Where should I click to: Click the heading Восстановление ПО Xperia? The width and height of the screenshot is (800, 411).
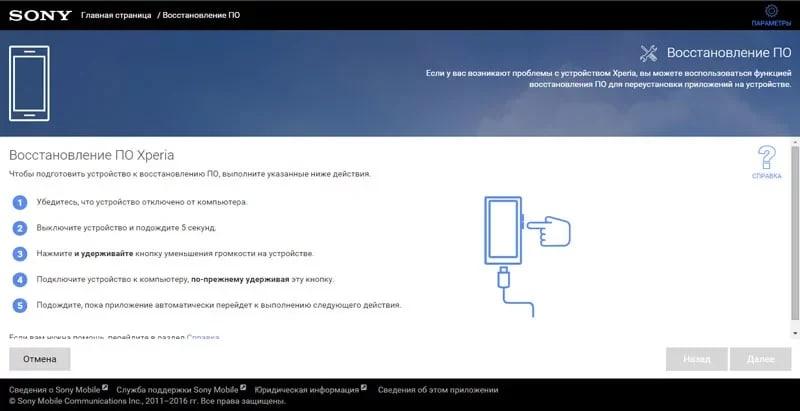point(92,155)
